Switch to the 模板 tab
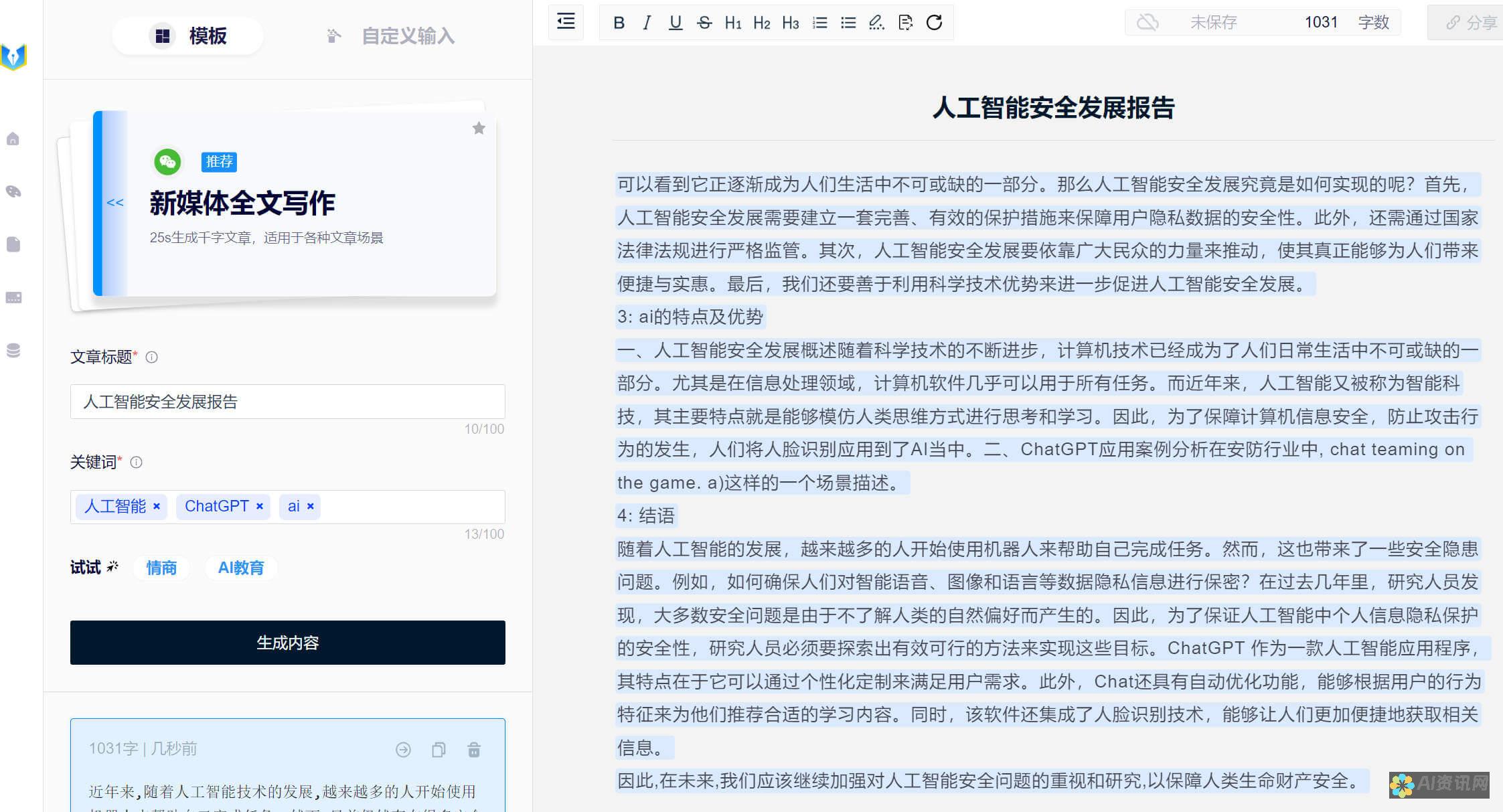1503x812 pixels. click(188, 35)
